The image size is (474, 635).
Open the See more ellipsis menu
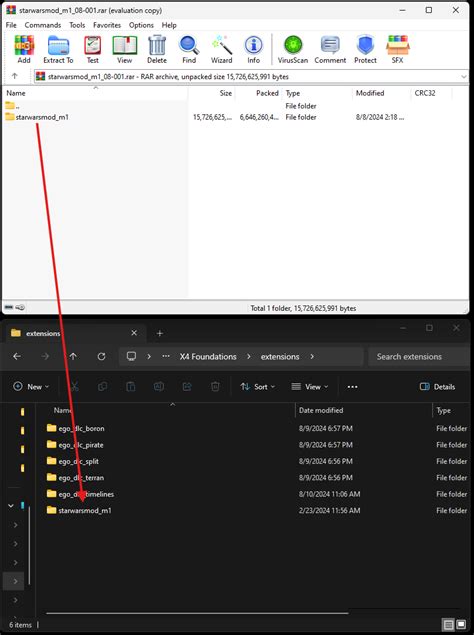click(352, 387)
